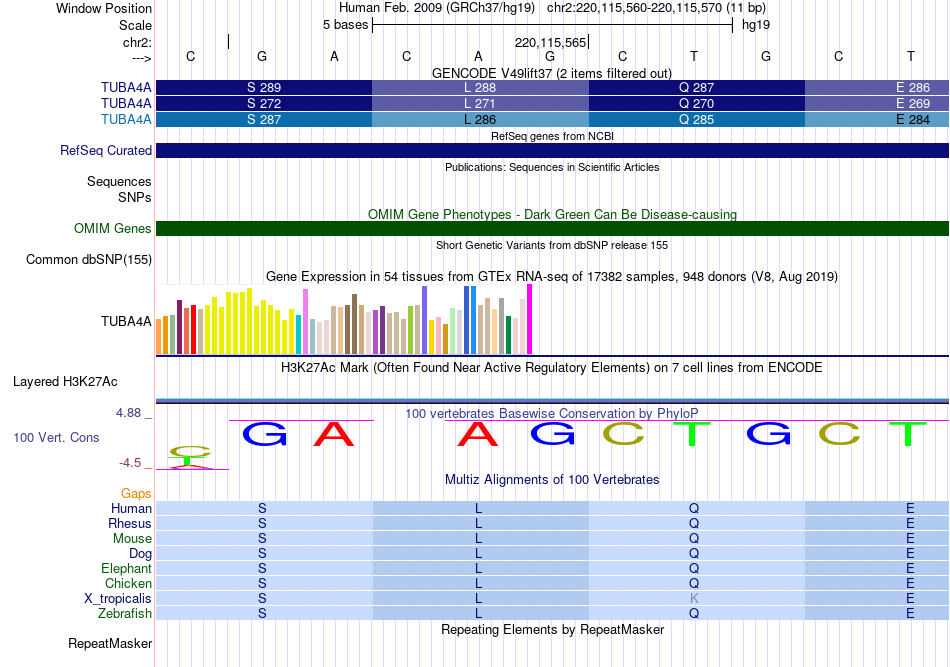Open the OMIM Genes track label

click(x=113, y=228)
